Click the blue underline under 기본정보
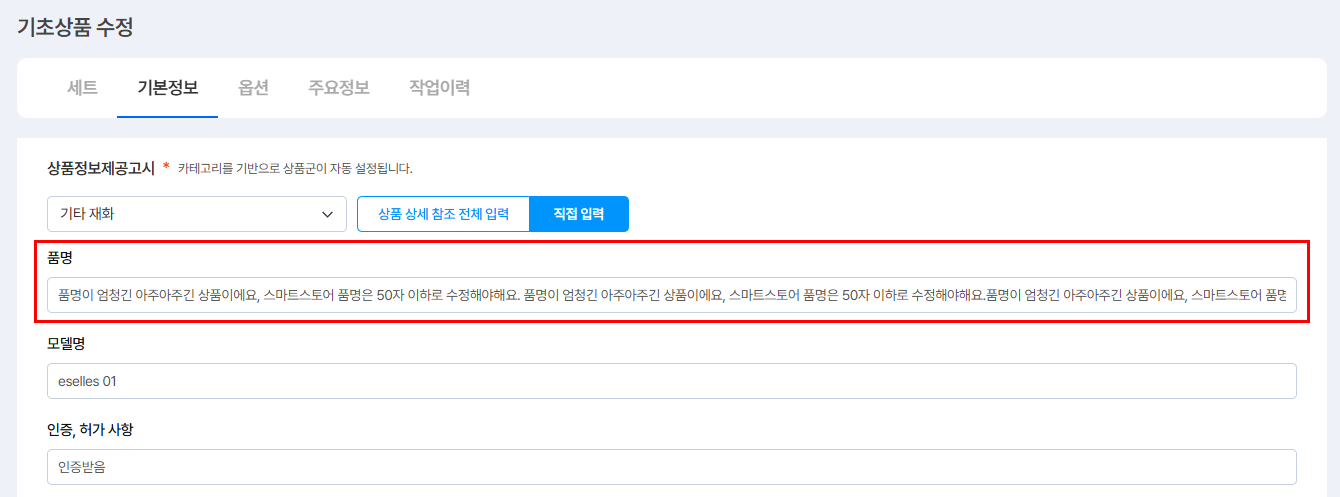The height and width of the screenshot is (497, 1340). [167, 116]
